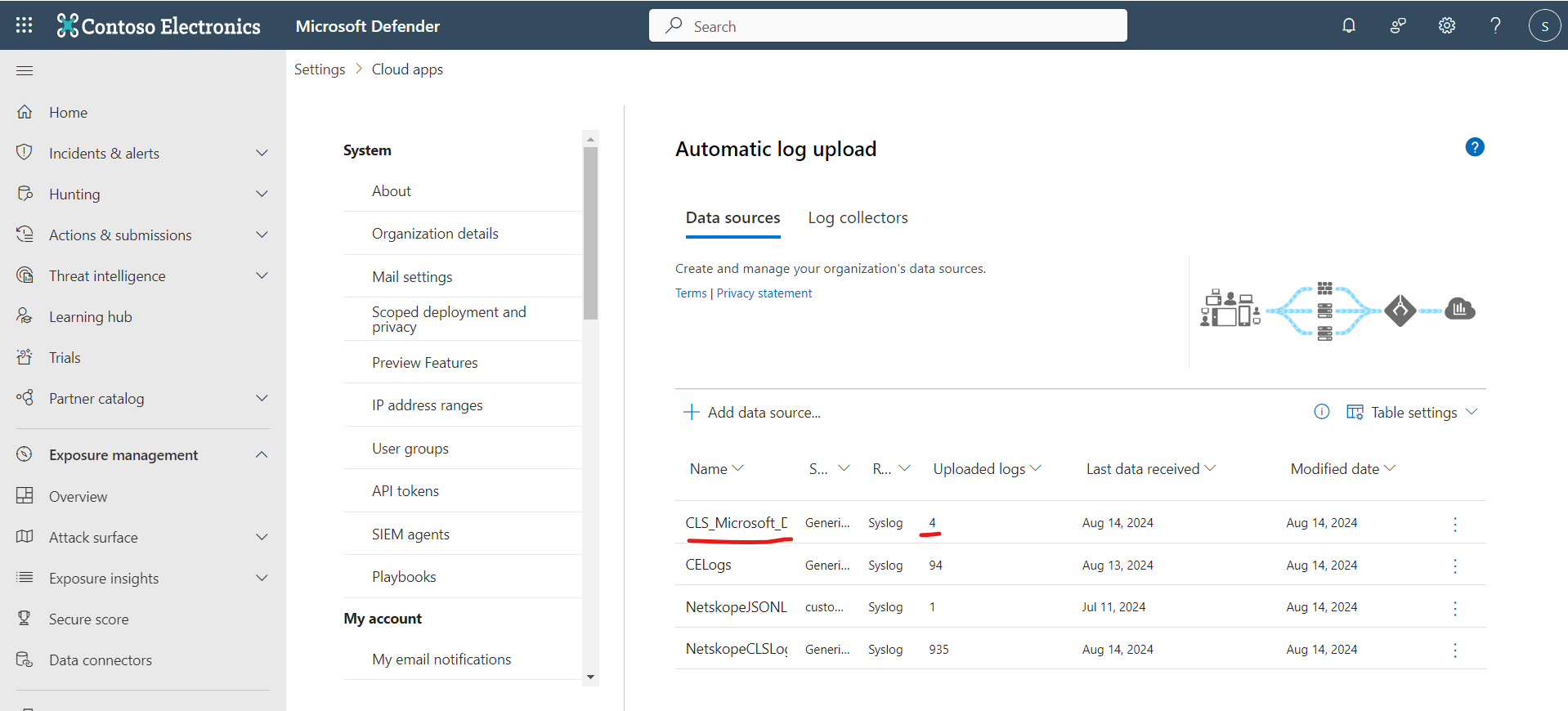This screenshot has width=1568, height=711.
Task: Click the Hunting icon
Action: pos(25,194)
